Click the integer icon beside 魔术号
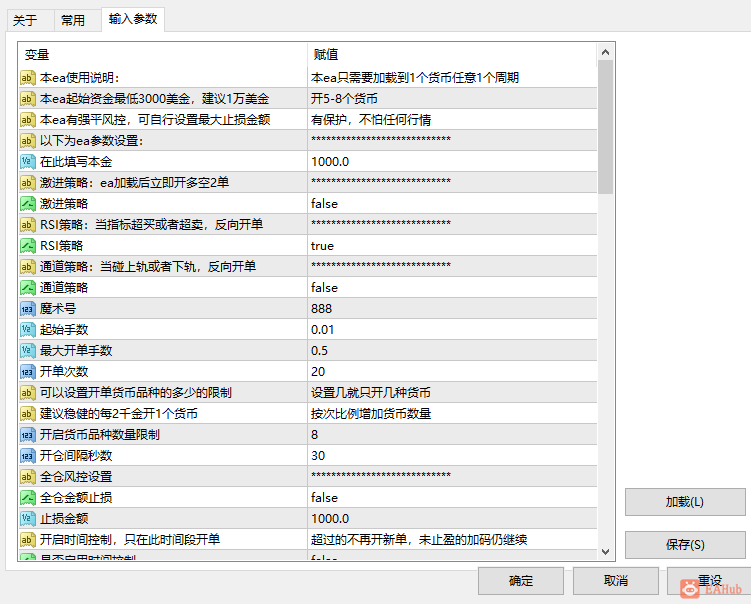Viewport: 751px width, 604px height. coord(28,309)
